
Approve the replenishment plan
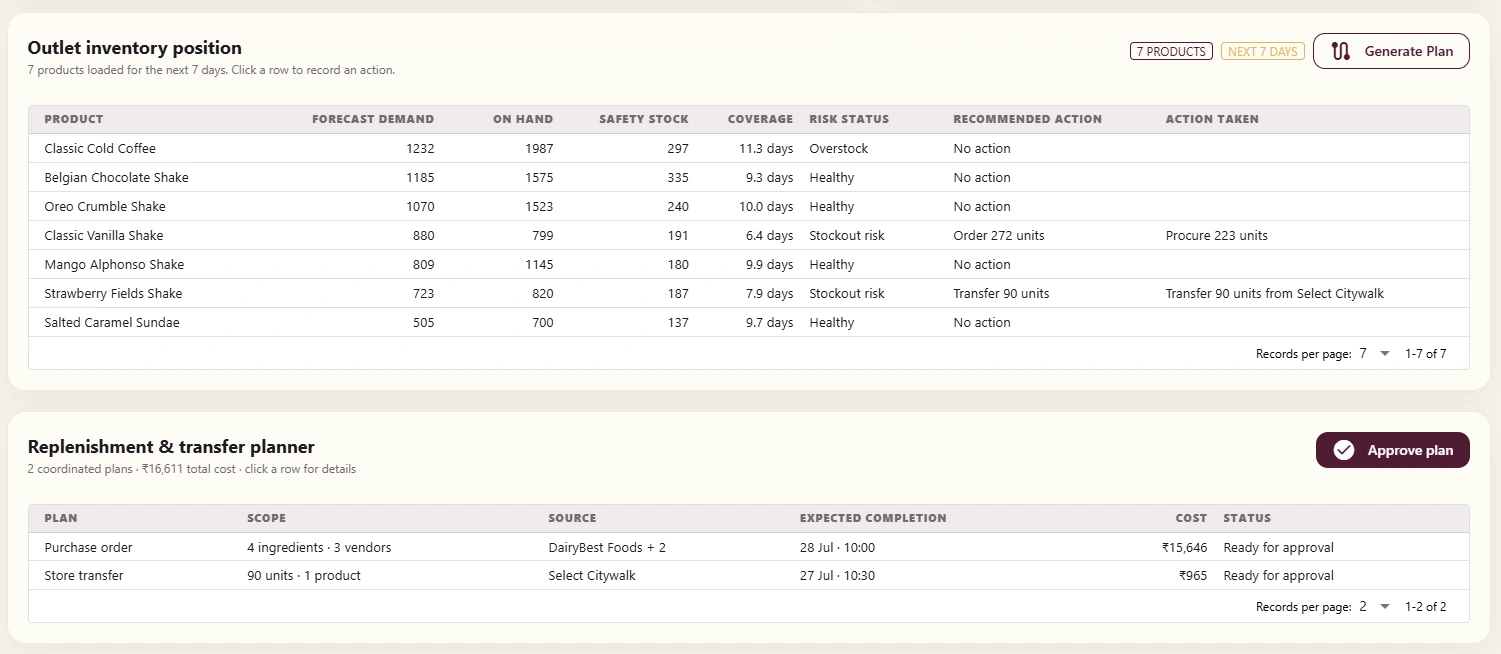click(1392, 450)
